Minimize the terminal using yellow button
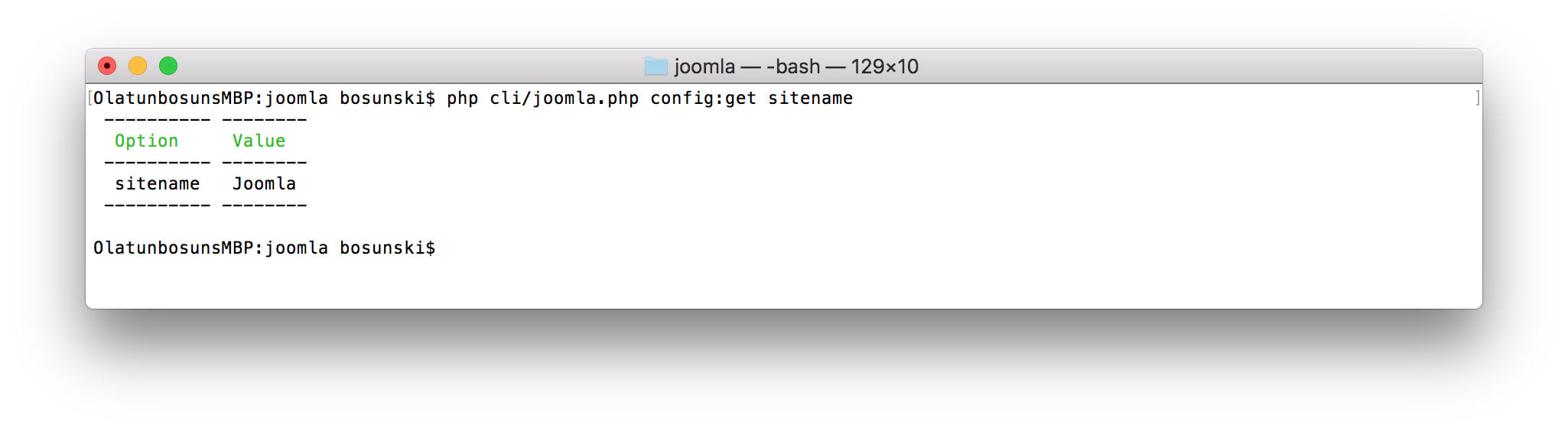Viewport: 1568px width, 431px height. pos(138,66)
